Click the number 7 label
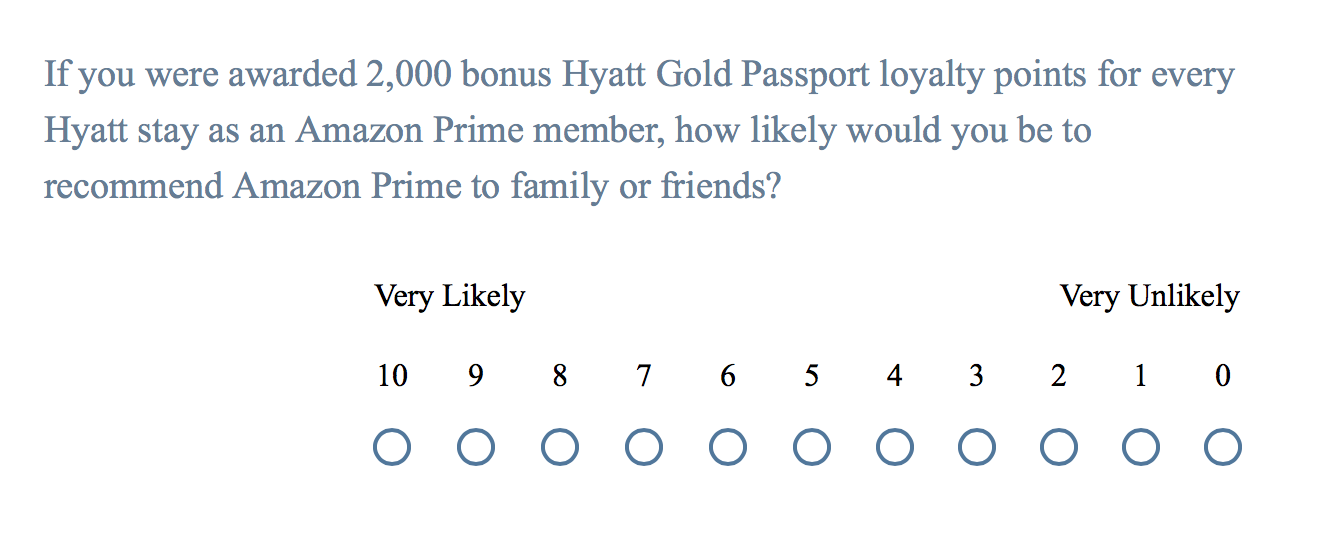The width and height of the screenshot is (1328, 536). point(644,376)
